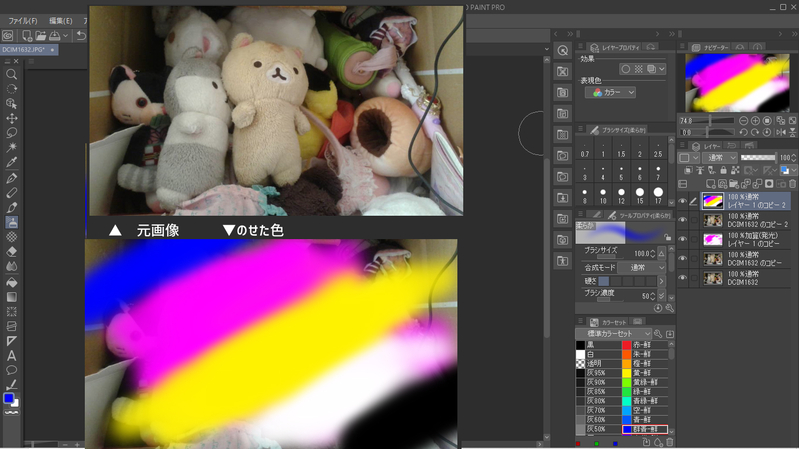Screen dimensions: 799x449
Task: Open the save dropdown arrow in command bar
Action: [x=66, y=36]
